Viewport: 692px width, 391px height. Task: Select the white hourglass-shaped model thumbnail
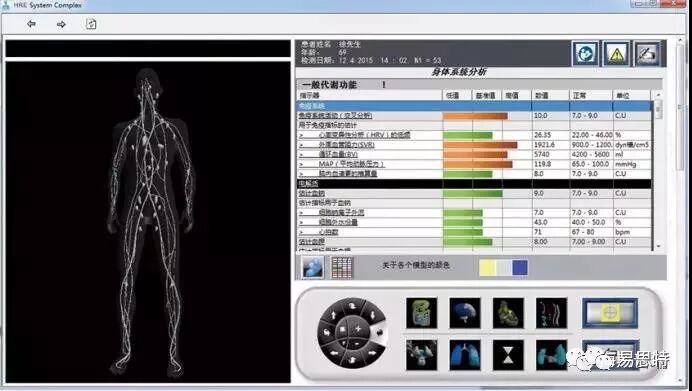pyautogui.click(x=508, y=355)
